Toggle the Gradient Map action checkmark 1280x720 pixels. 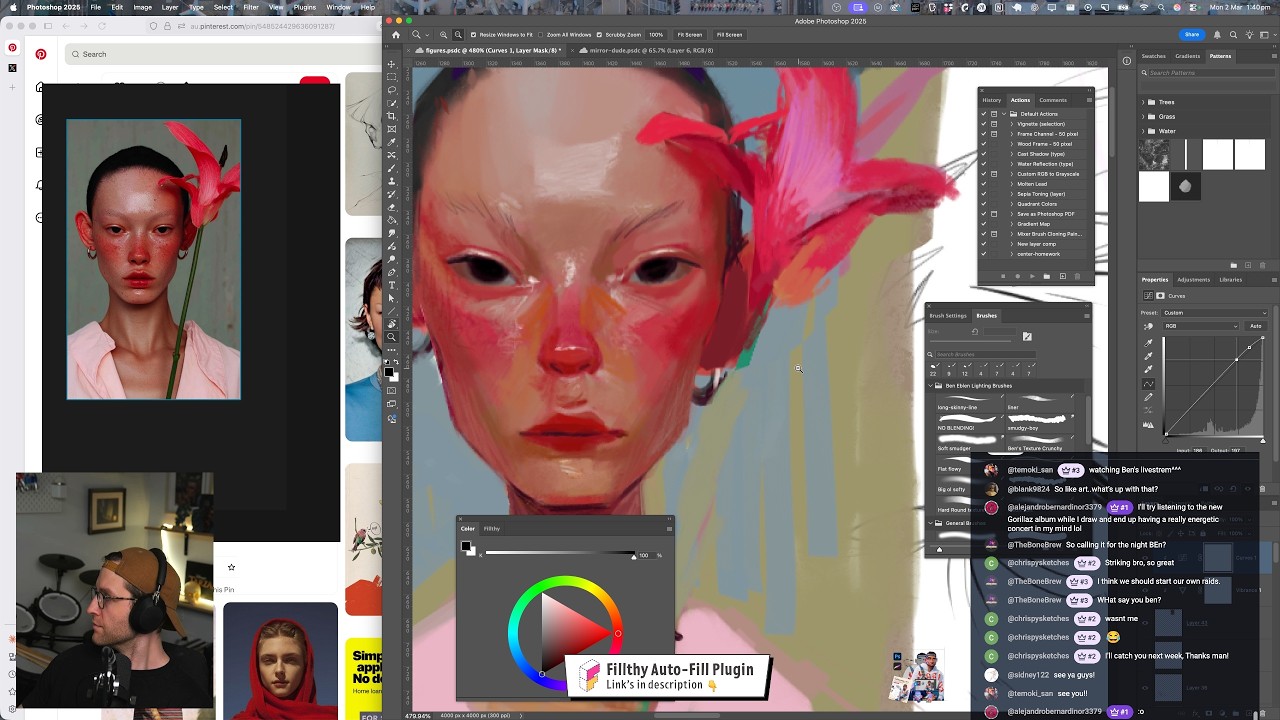coord(984,224)
